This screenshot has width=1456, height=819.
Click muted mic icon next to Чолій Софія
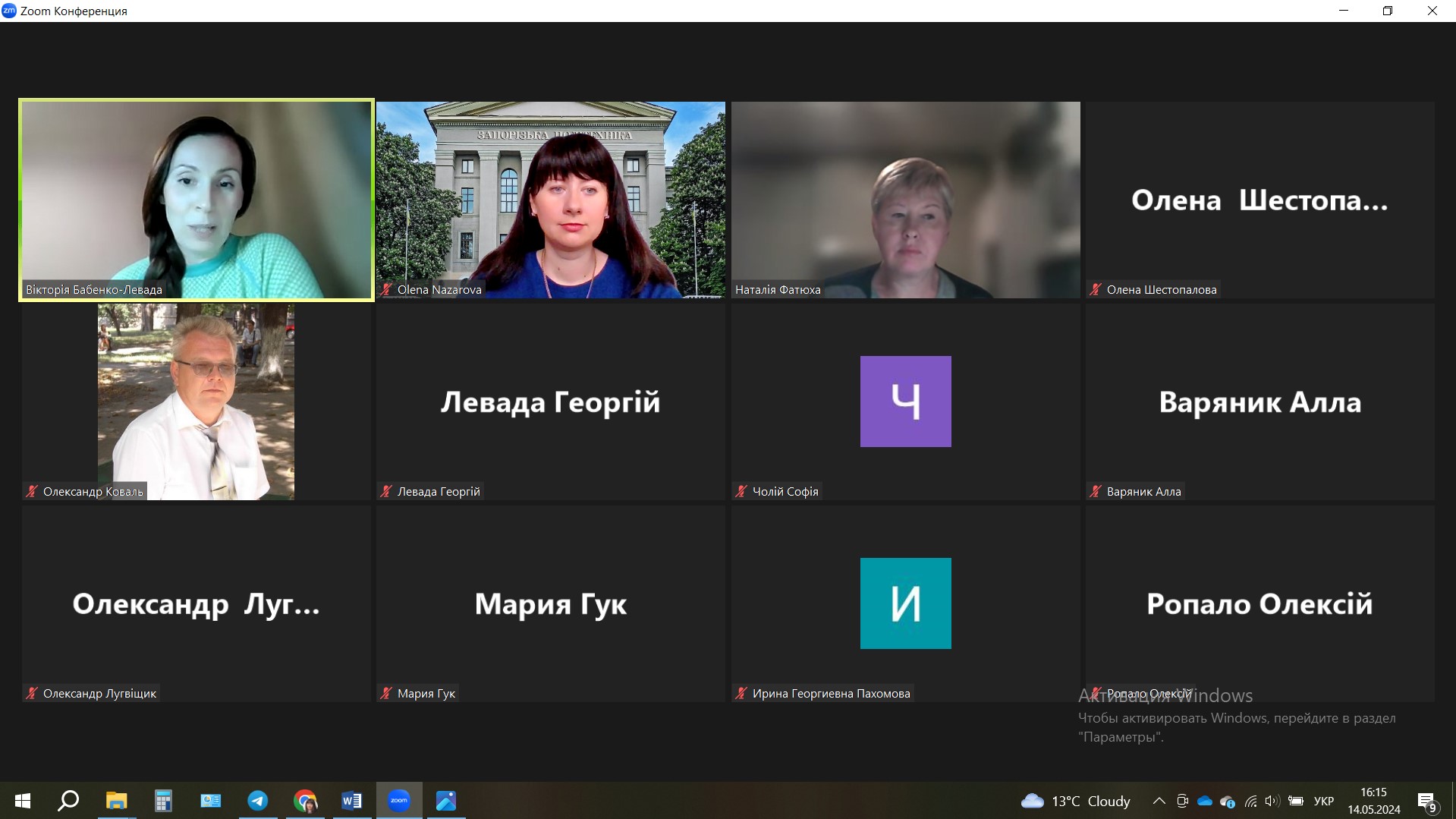point(741,491)
